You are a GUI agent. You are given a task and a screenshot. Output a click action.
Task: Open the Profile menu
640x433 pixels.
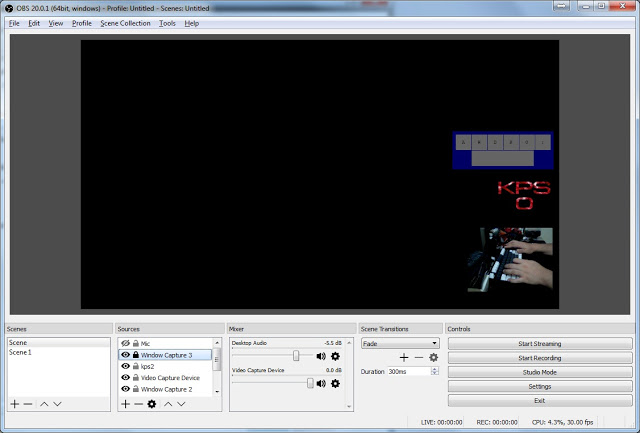pyautogui.click(x=82, y=23)
